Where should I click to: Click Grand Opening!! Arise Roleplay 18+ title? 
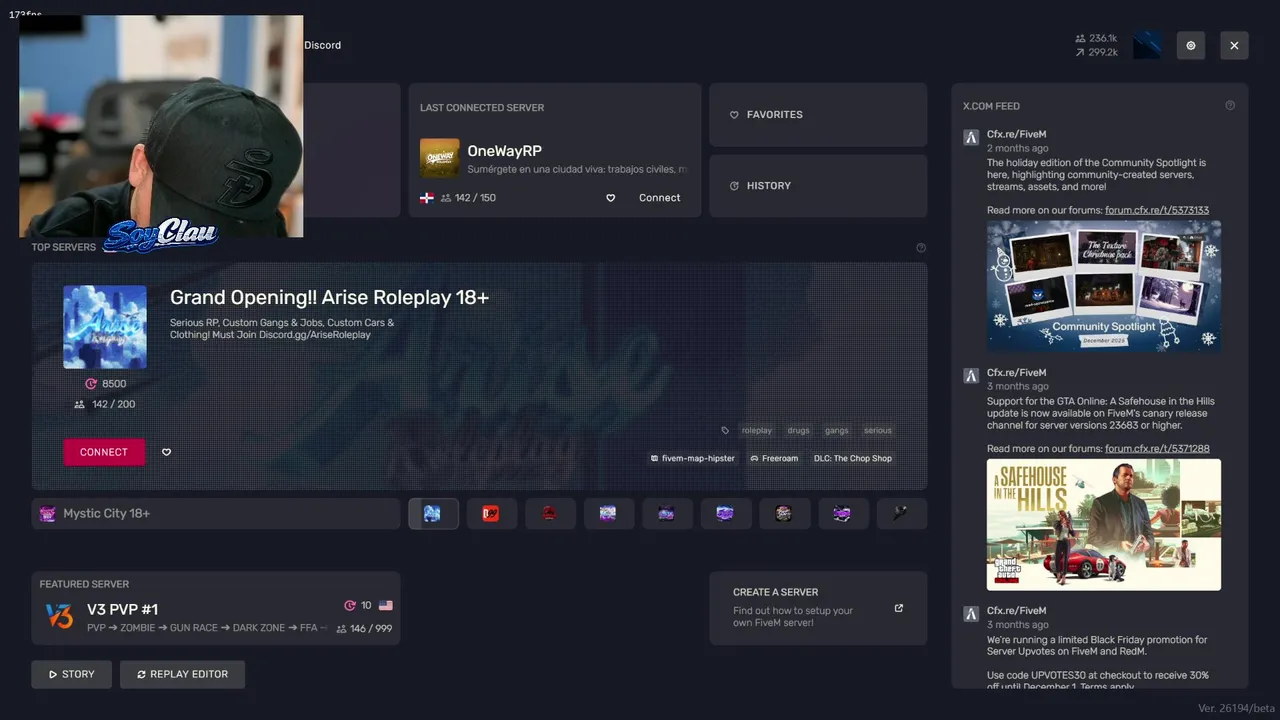point(329,297)
